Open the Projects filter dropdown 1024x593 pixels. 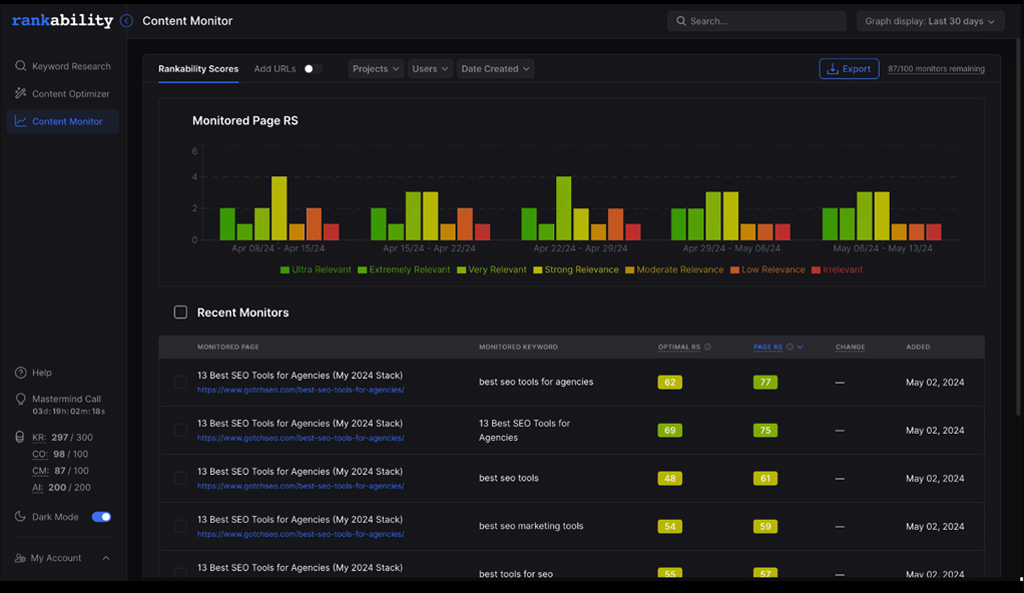tap(376, 69)
